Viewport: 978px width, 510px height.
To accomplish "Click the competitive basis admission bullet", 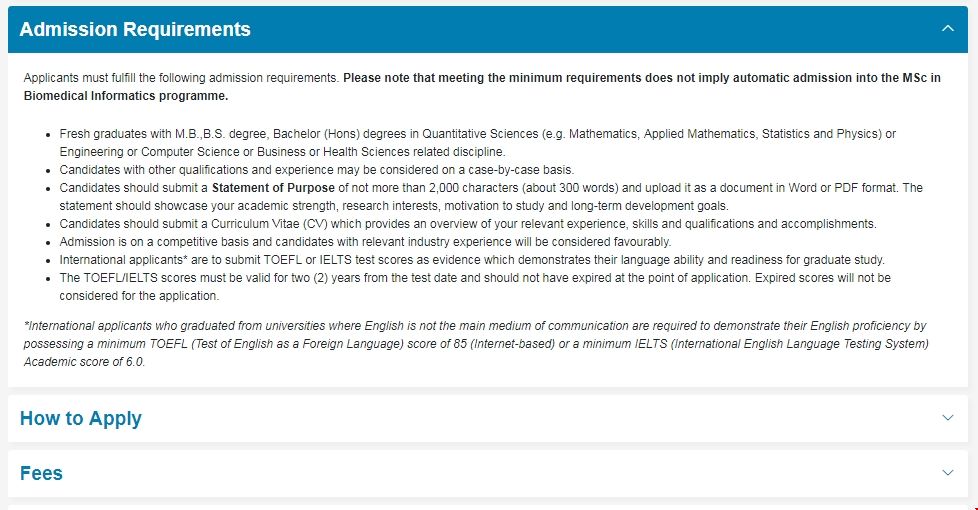I will point(365,242).
